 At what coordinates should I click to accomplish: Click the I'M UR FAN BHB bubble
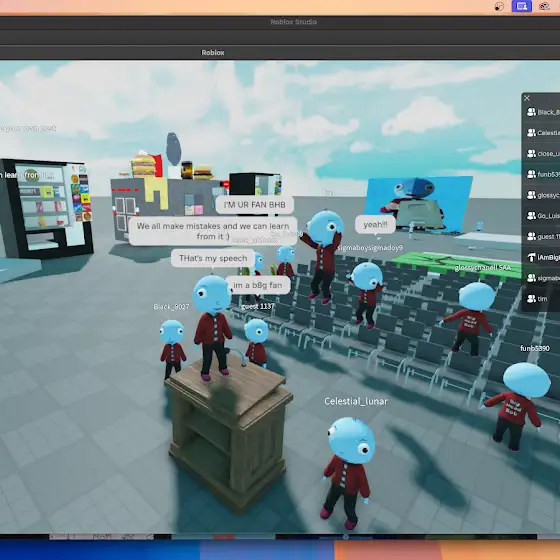(255, 205)
